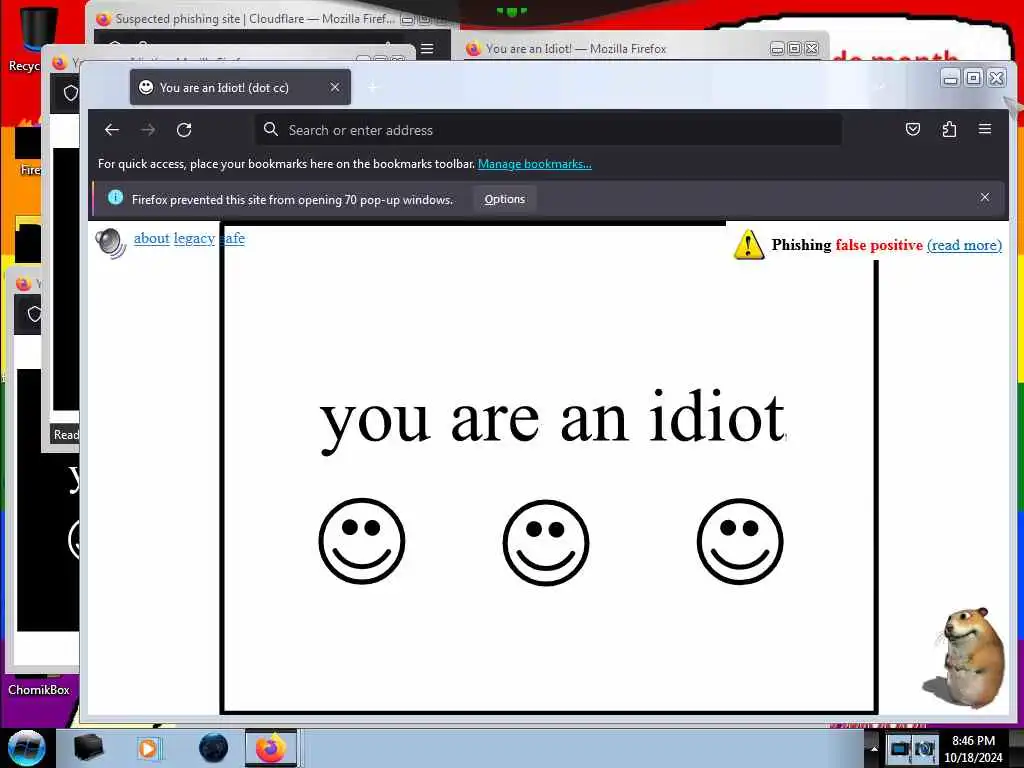Open the about link

(x=152, y=238)
